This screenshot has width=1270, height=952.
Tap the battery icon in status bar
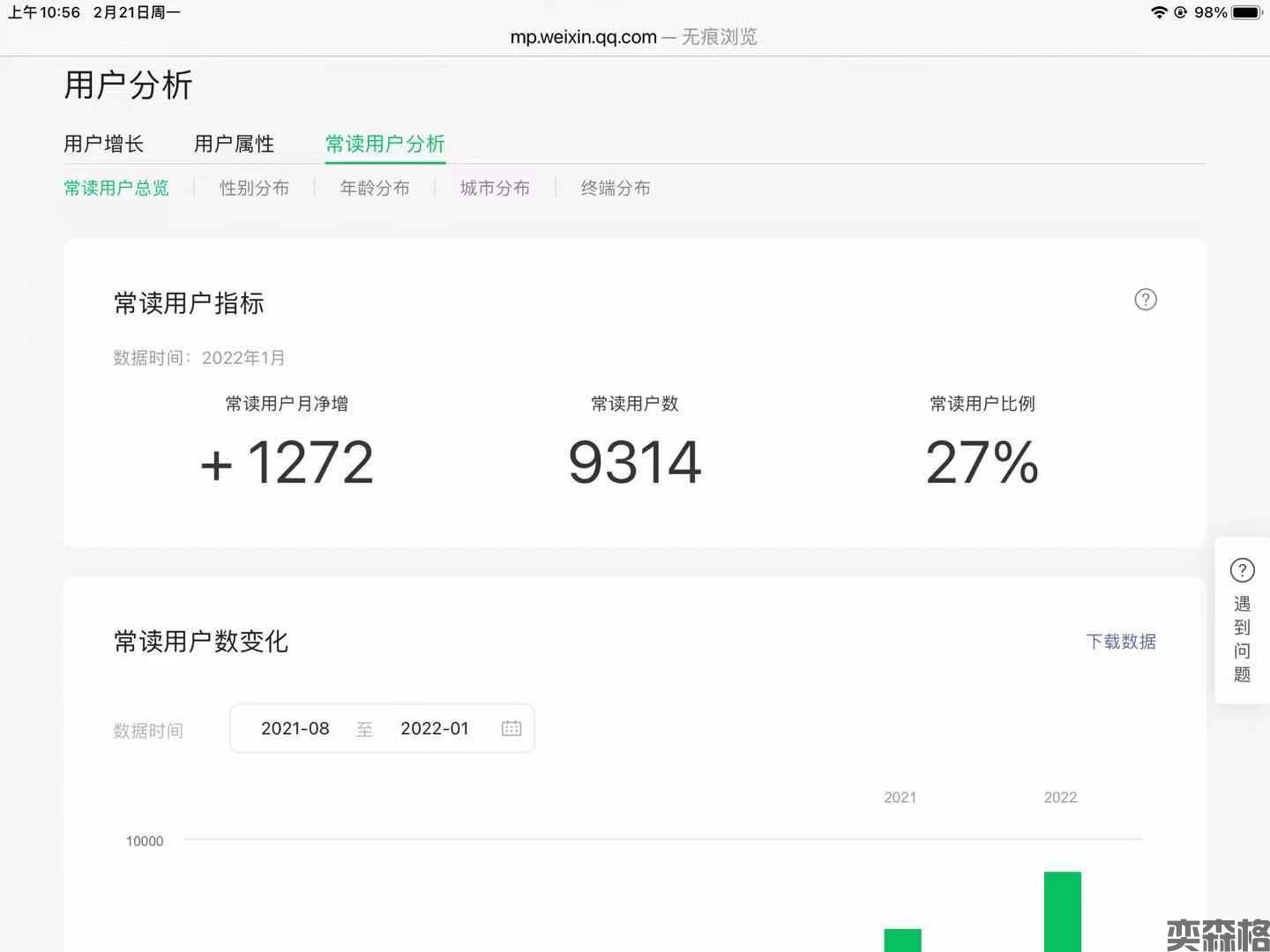1247,12
